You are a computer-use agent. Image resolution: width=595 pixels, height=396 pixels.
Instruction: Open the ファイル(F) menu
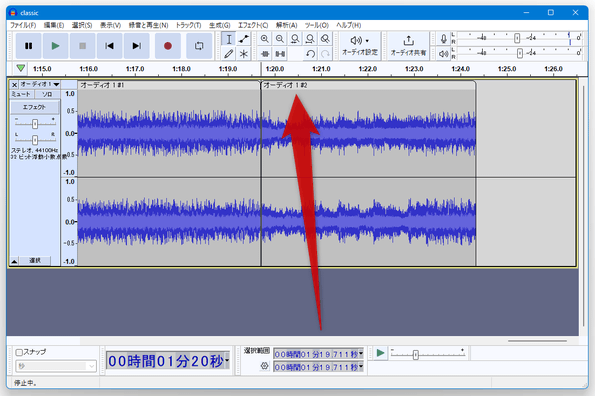tap(23, 25)
